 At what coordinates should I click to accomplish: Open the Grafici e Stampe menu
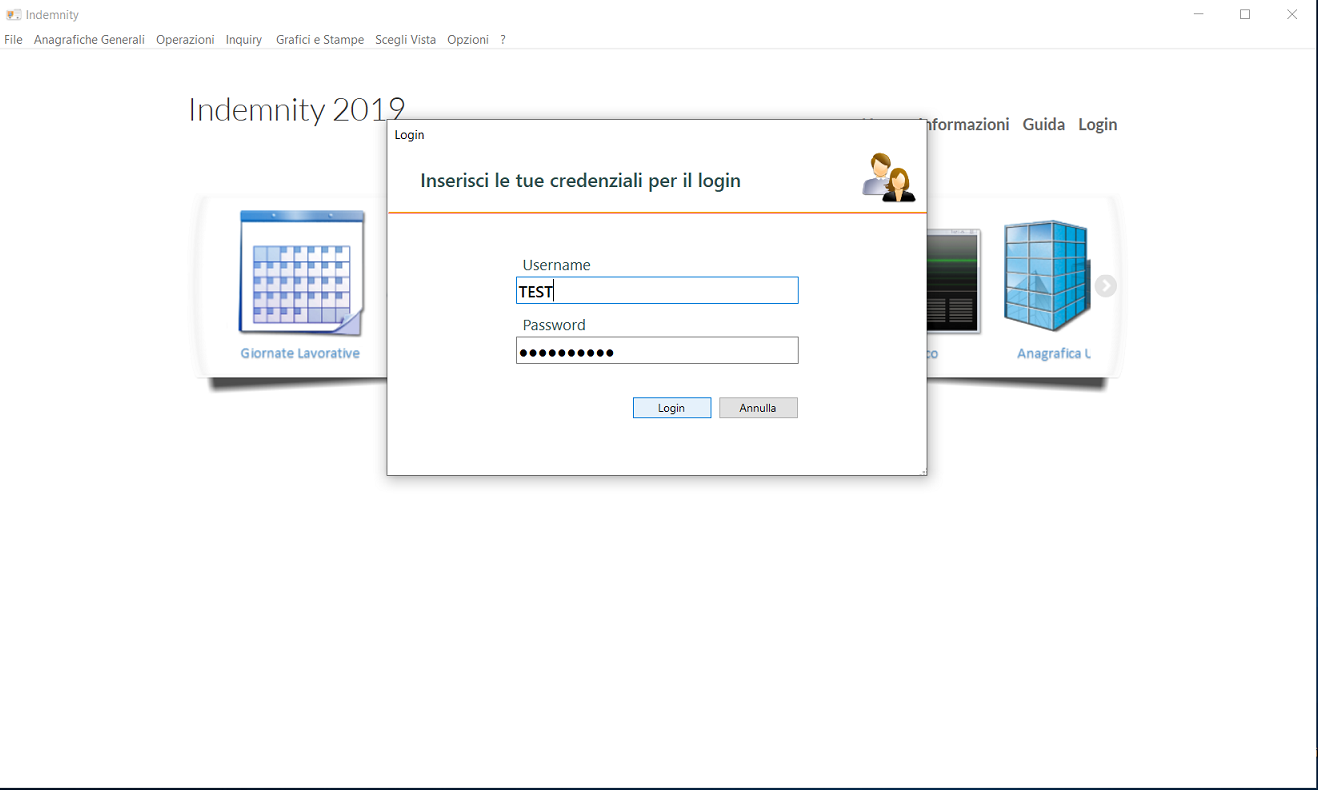[x=320, y=40]
